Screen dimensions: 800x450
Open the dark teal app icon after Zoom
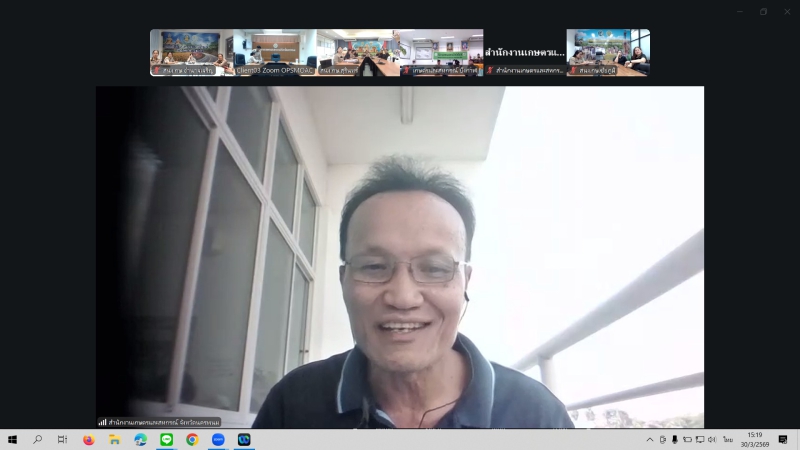point(244,439)
